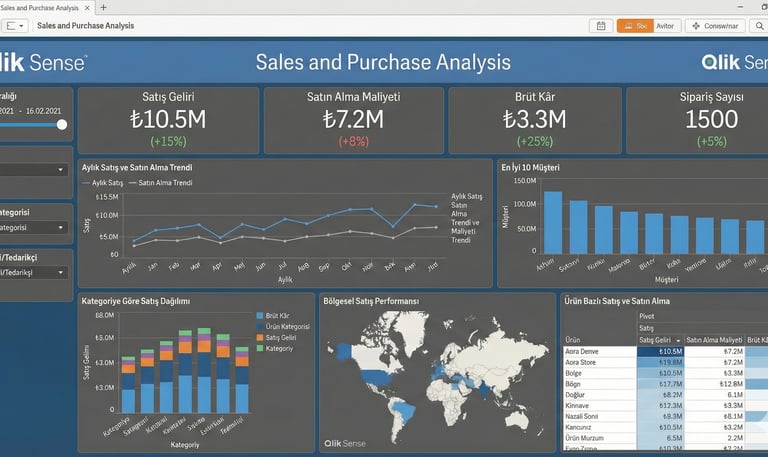Select the tallest bar in top customers chart

[x=553, y=222]
